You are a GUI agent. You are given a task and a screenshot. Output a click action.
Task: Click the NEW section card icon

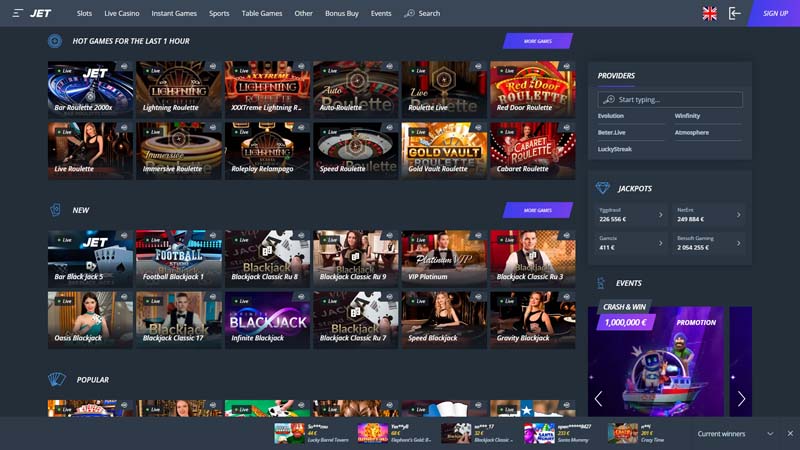coord(55,210)
